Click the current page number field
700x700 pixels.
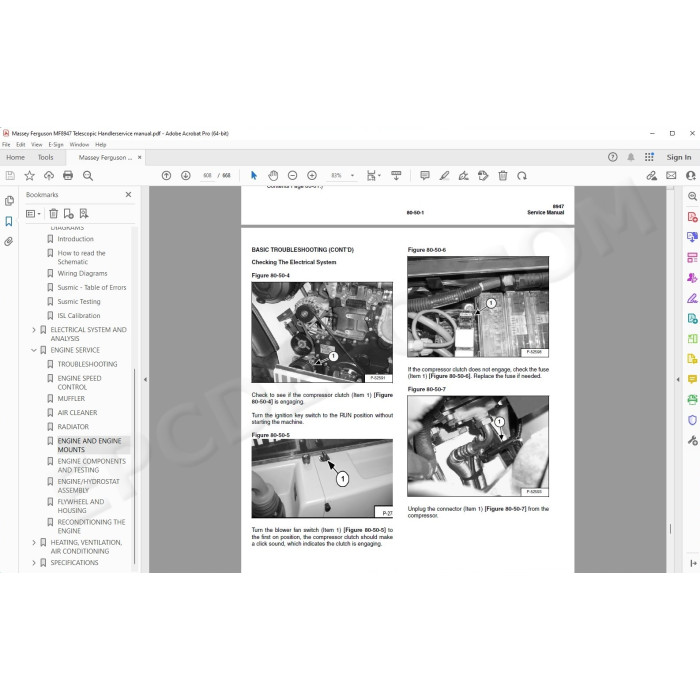click(208, 175)
